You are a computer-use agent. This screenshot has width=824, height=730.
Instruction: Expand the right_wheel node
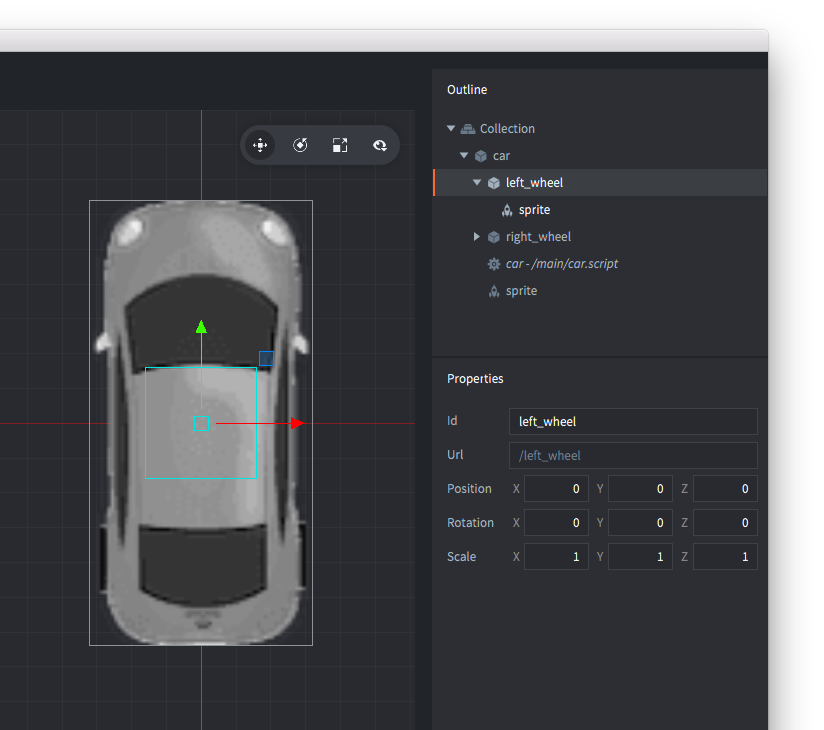[x=477, y=237]
